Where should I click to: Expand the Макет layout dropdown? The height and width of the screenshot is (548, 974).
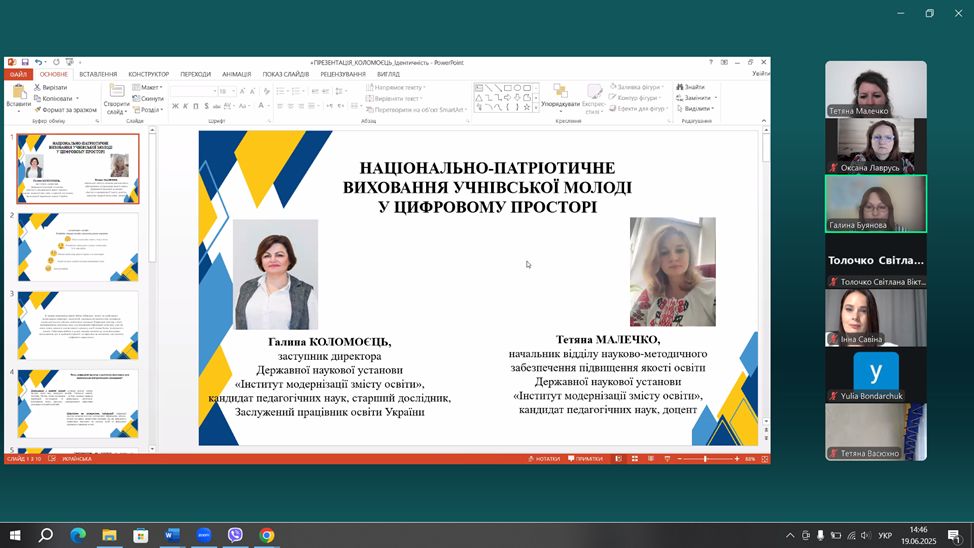pyautogui.click(x=151, y=87)
